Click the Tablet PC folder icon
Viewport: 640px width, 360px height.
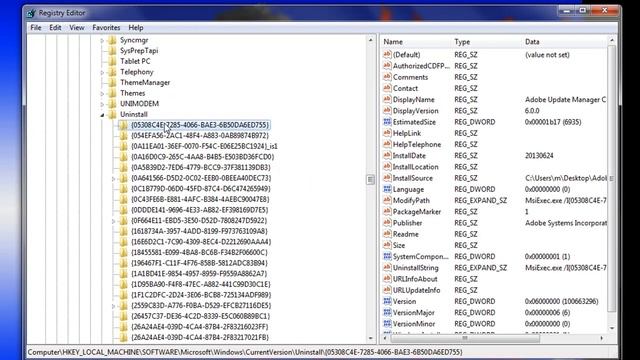(112, 61)
